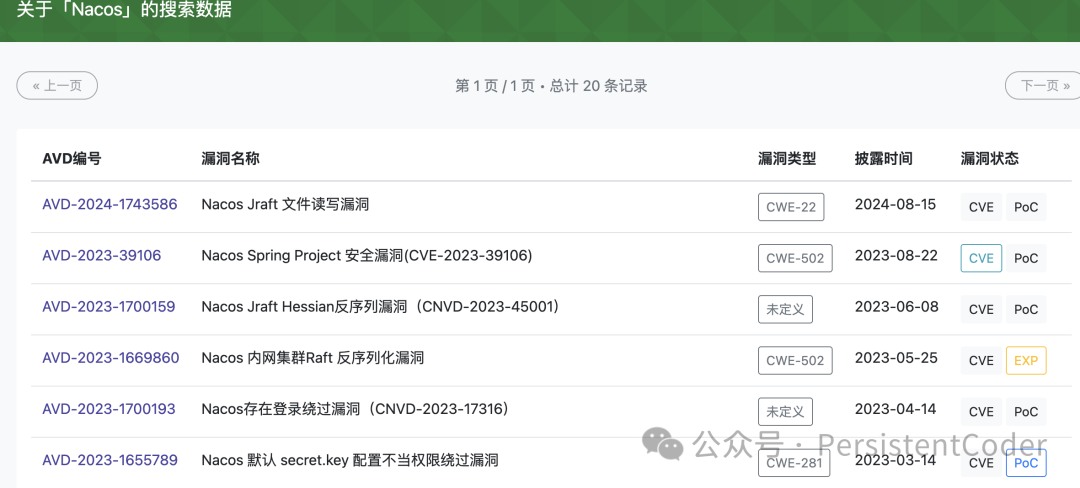The image size is (1080, 488).
Task: Go to previous page with 上一页 button
Action: coord(57,85)
